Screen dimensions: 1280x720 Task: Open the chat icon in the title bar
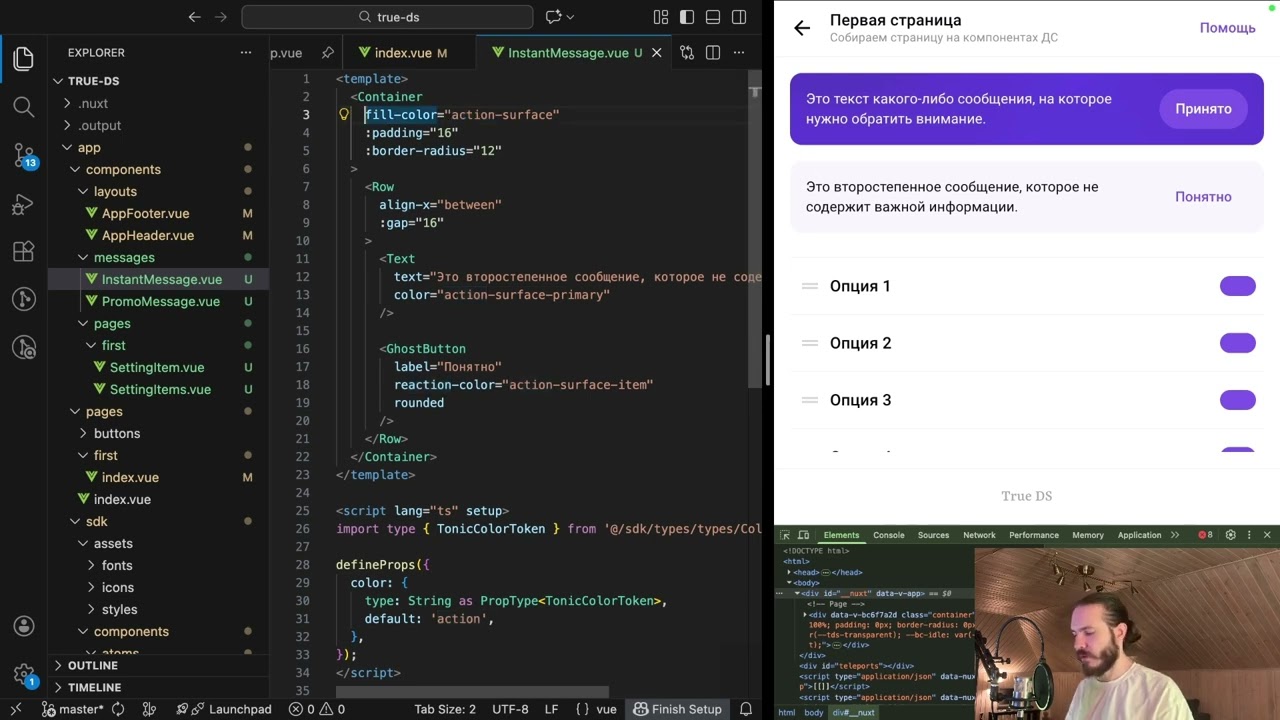554,17
